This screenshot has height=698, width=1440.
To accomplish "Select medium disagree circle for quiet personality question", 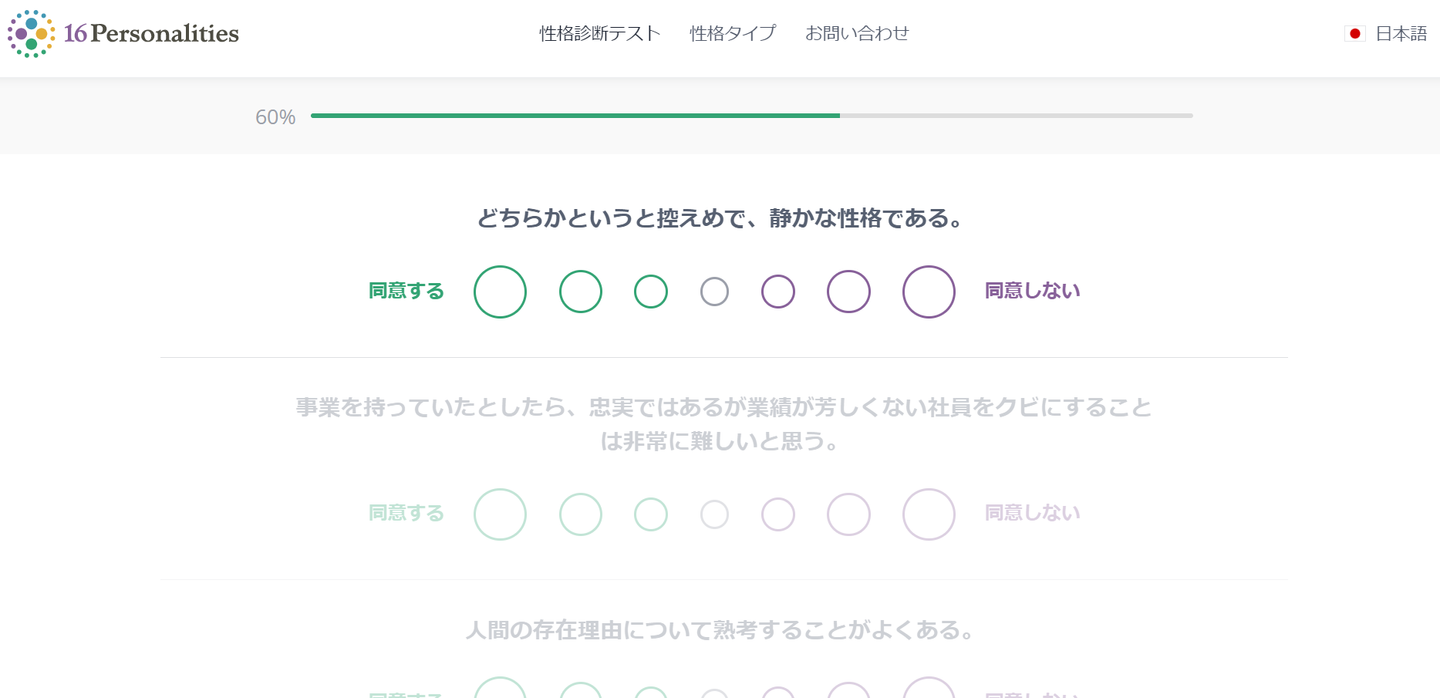I will tap(849, 292).
